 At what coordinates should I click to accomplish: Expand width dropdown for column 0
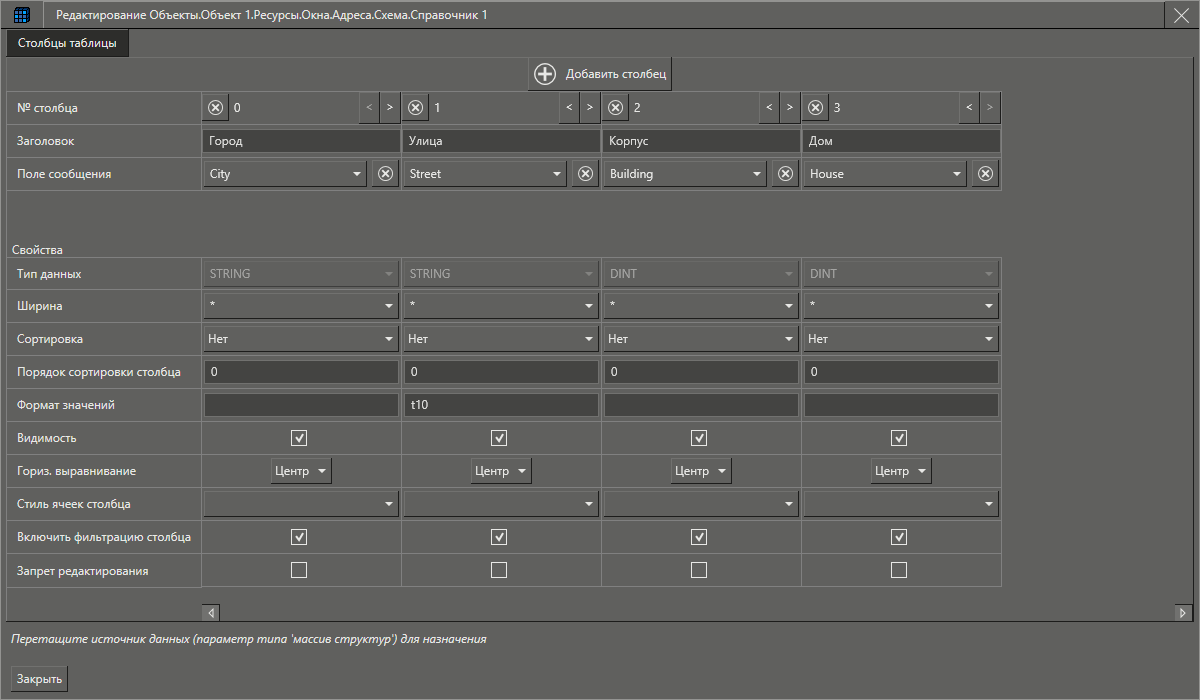(300, 305)
